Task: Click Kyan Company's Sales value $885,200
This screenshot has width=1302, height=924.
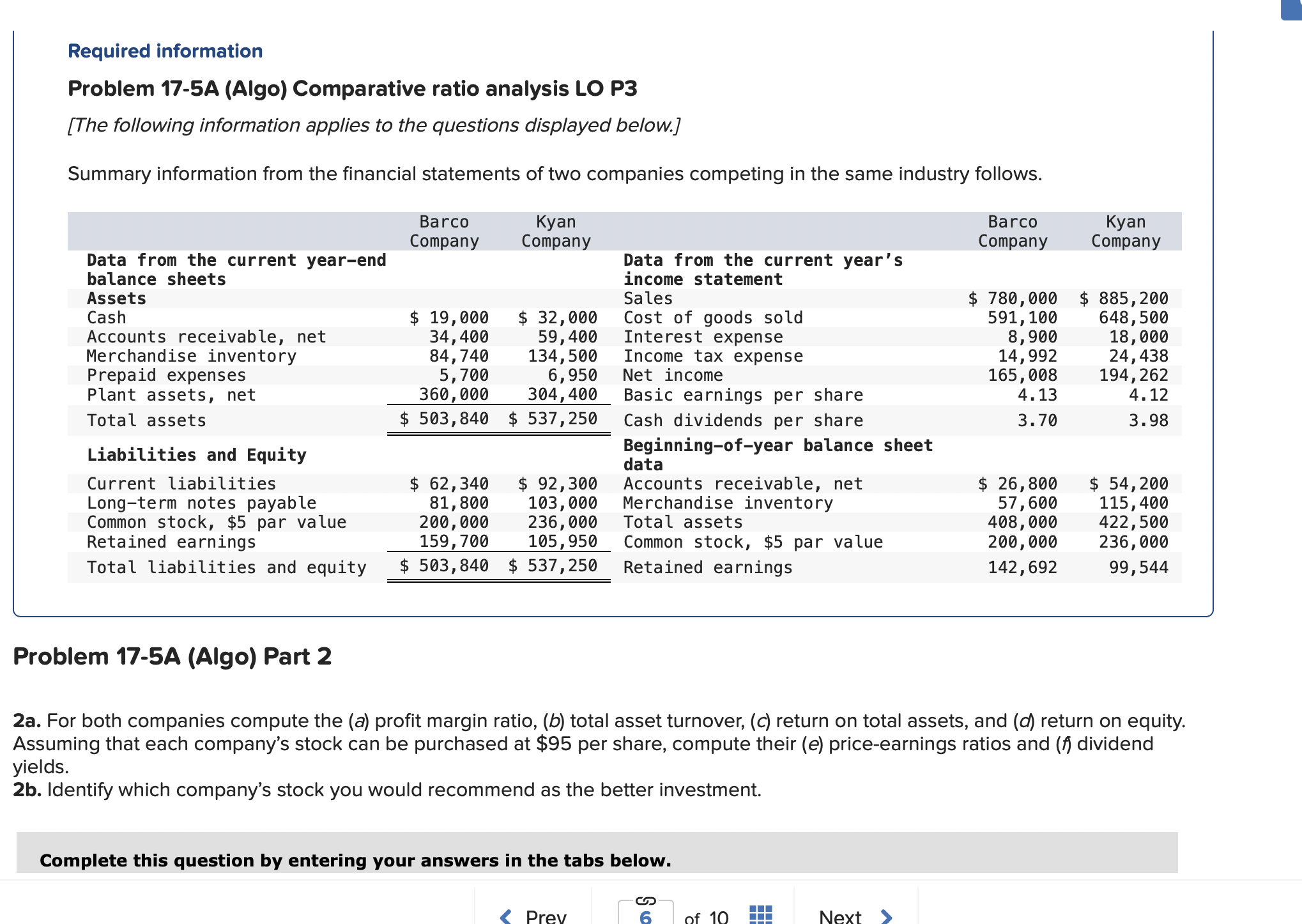Action: (x=1124, y=298)
